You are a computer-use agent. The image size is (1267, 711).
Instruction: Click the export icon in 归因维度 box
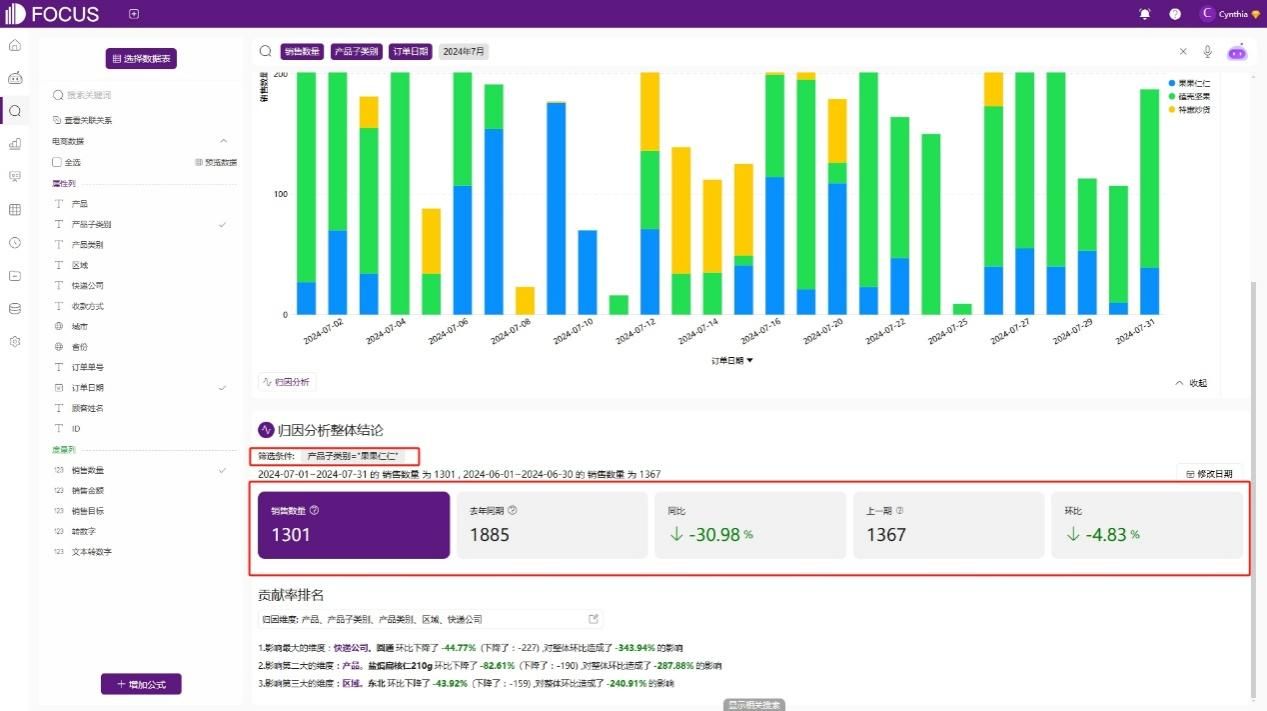[x=593, y=619]
